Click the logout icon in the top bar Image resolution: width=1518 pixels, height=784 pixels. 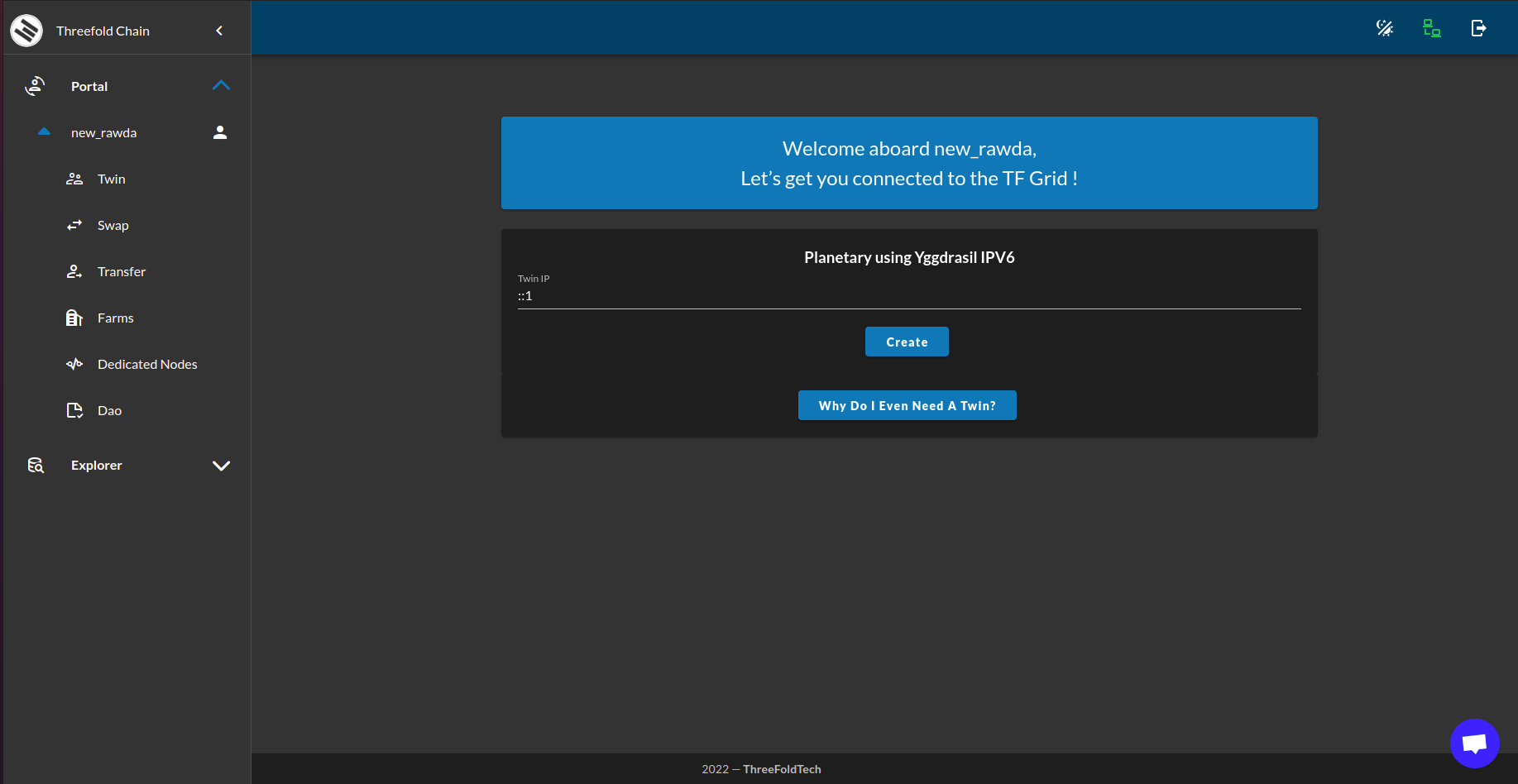[x=1479, y=28]
